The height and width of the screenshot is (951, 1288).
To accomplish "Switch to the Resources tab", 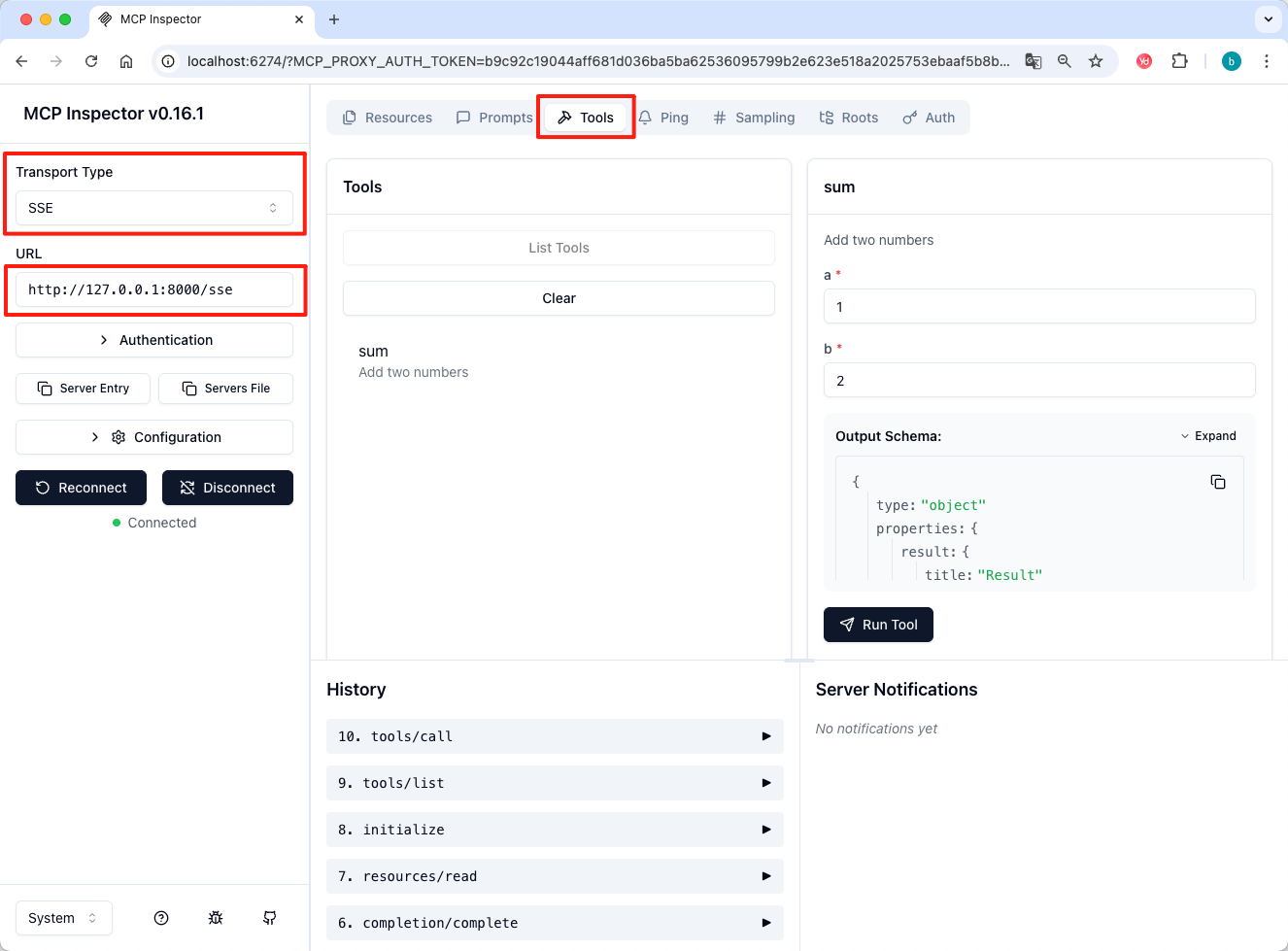I will click(388, 118).
